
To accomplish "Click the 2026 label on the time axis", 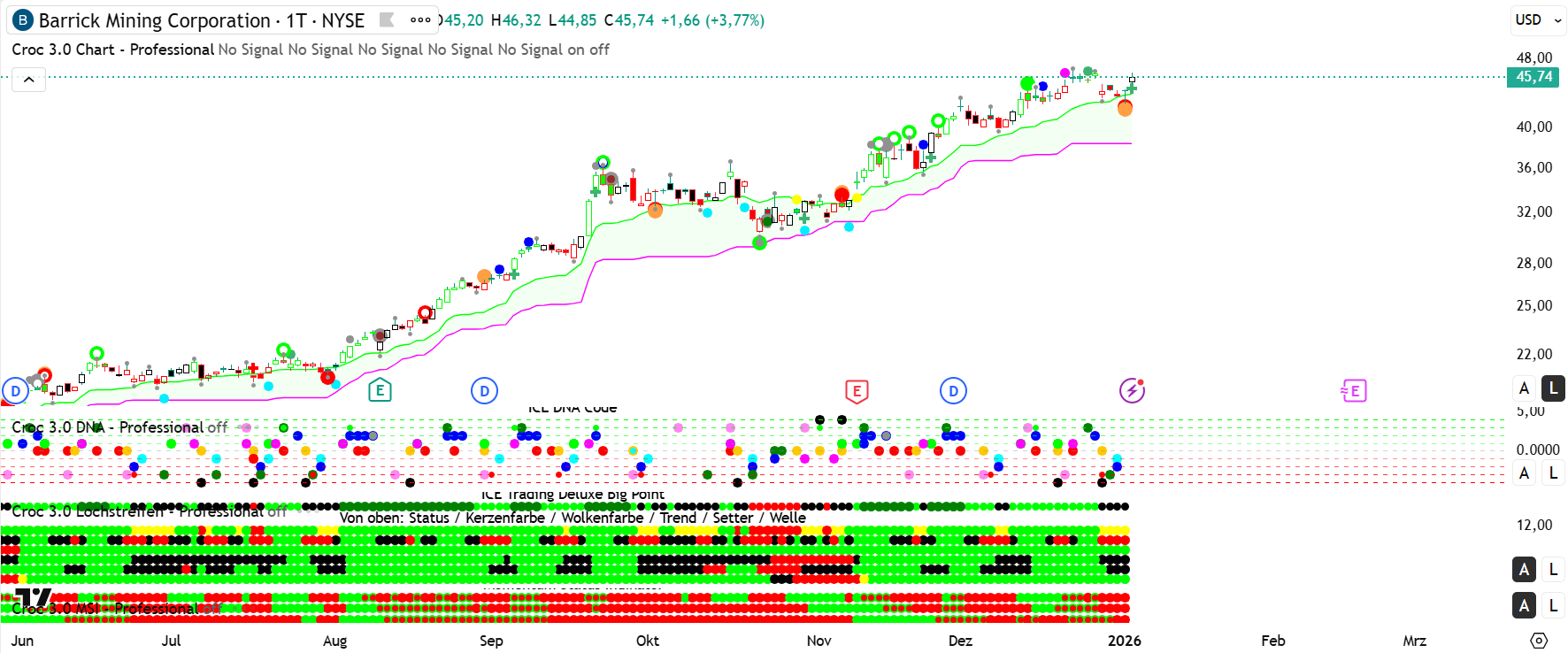I will click(1124, 641).
